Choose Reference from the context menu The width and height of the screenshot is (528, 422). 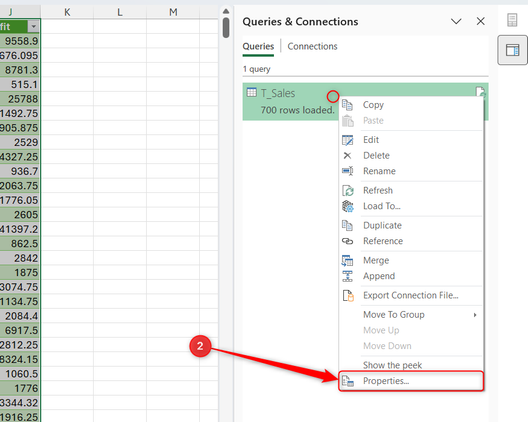point(411,241)
